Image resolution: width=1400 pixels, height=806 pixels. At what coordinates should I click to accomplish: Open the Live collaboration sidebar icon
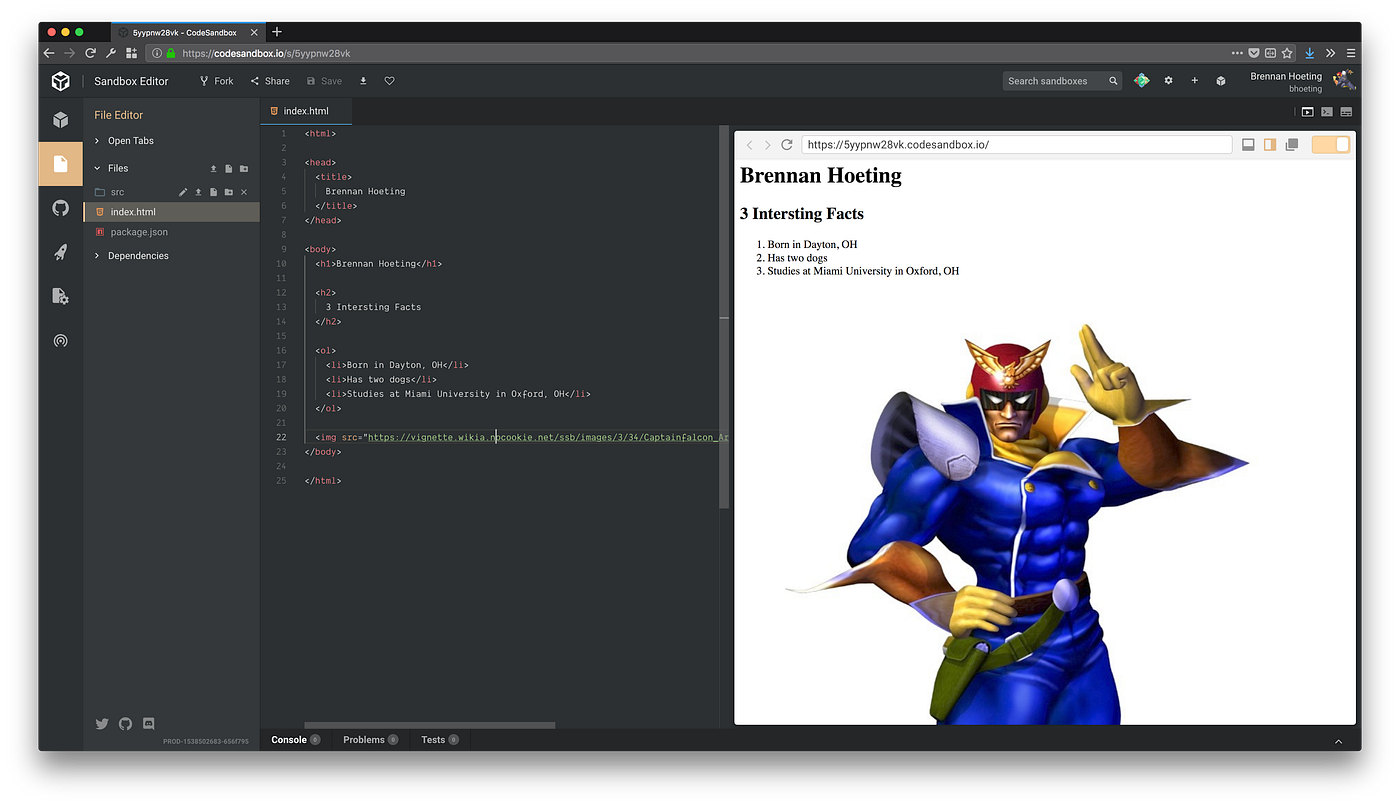(x=60, y=340)
